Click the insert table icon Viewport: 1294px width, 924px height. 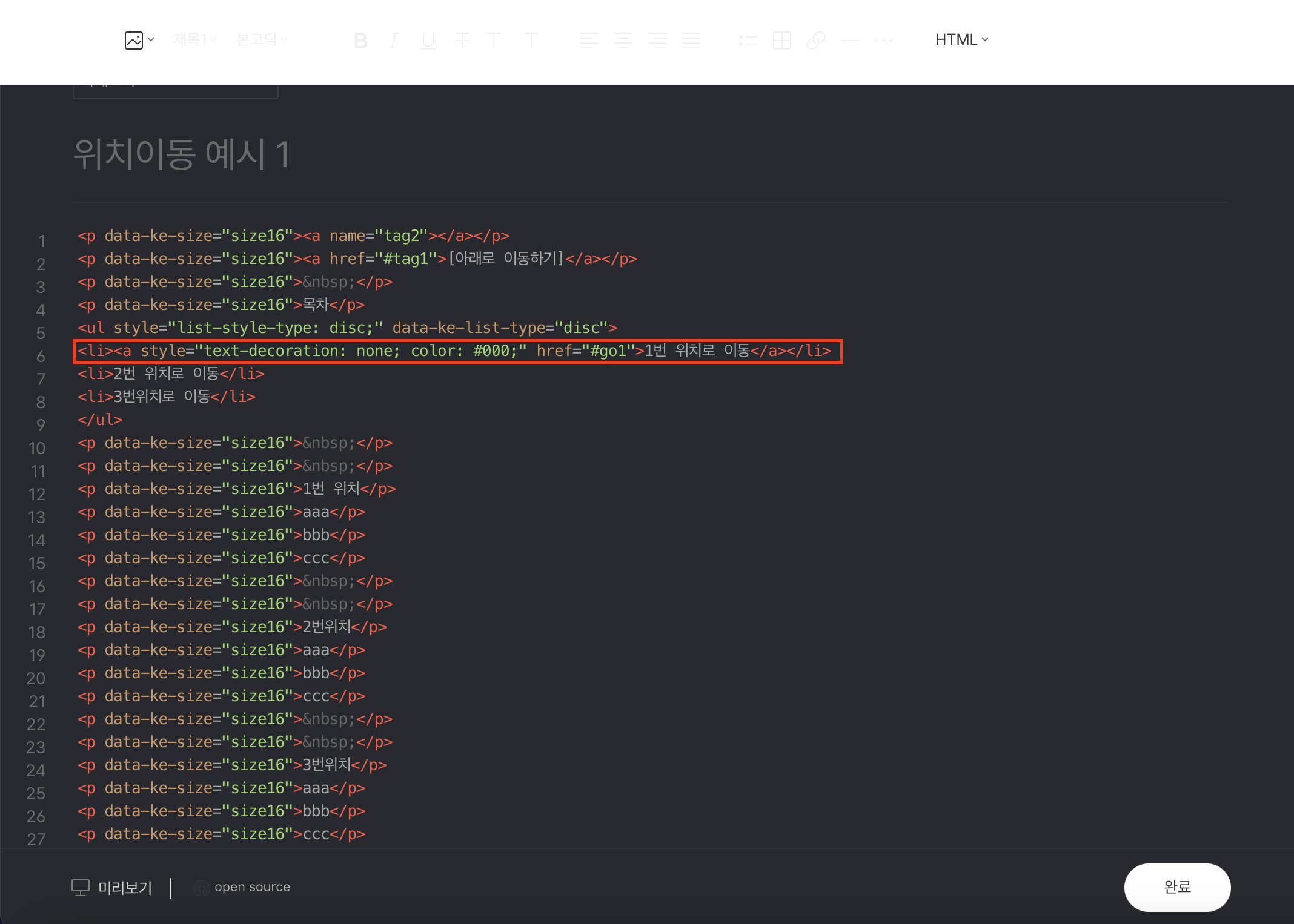[x=781, y=41]
